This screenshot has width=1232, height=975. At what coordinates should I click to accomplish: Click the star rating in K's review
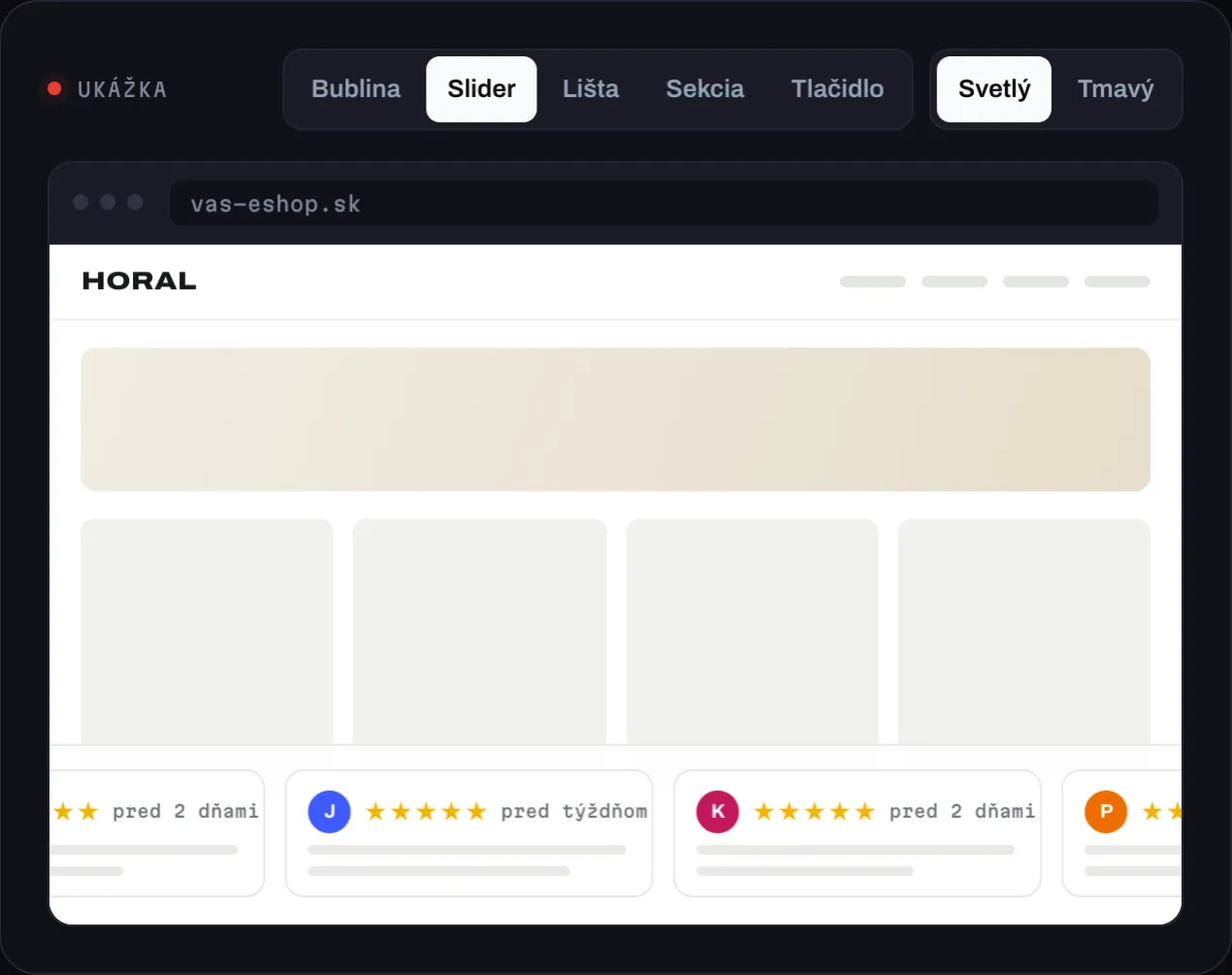point(814,812)
